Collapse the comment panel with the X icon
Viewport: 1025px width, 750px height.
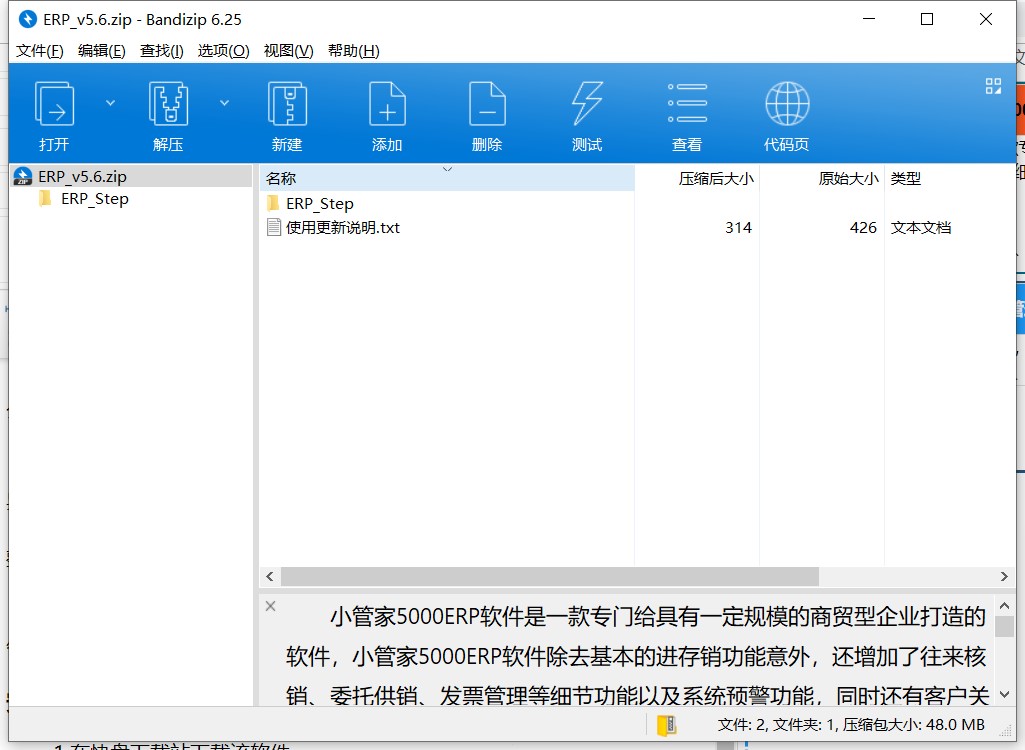pyautogui.click(x=270, y=606)
